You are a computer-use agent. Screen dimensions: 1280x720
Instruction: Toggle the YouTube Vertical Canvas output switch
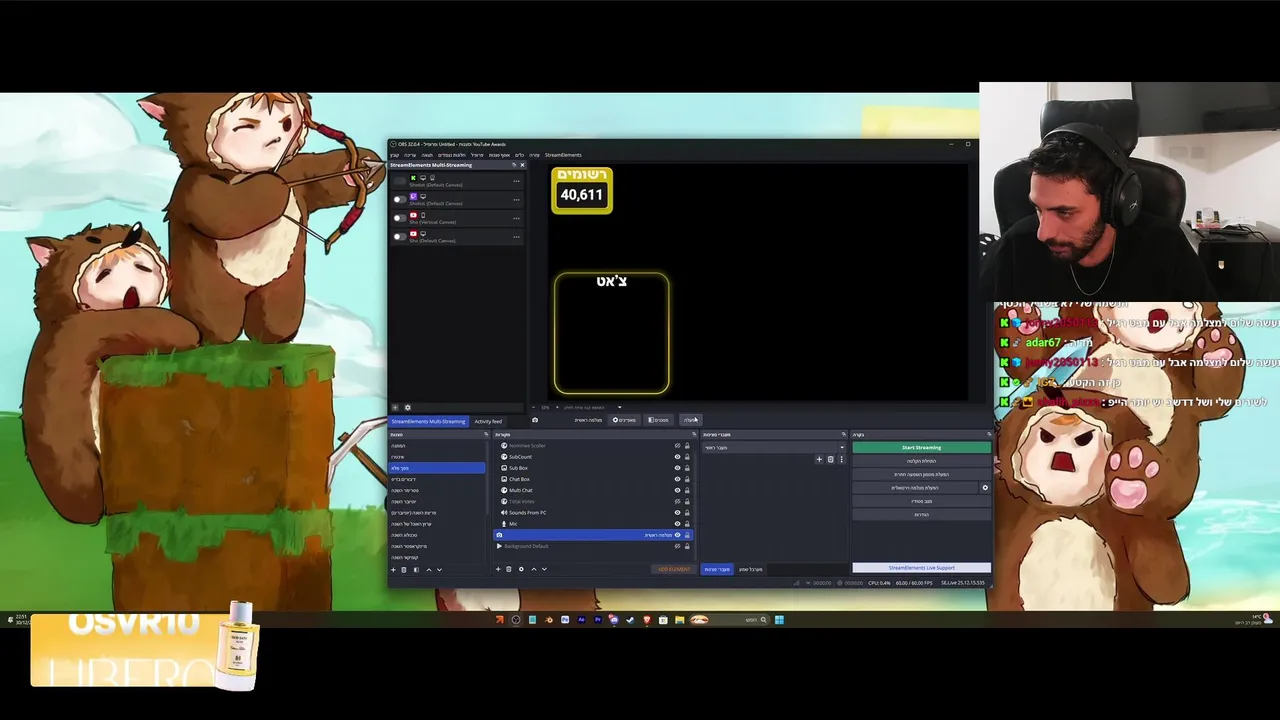point(400,218)
